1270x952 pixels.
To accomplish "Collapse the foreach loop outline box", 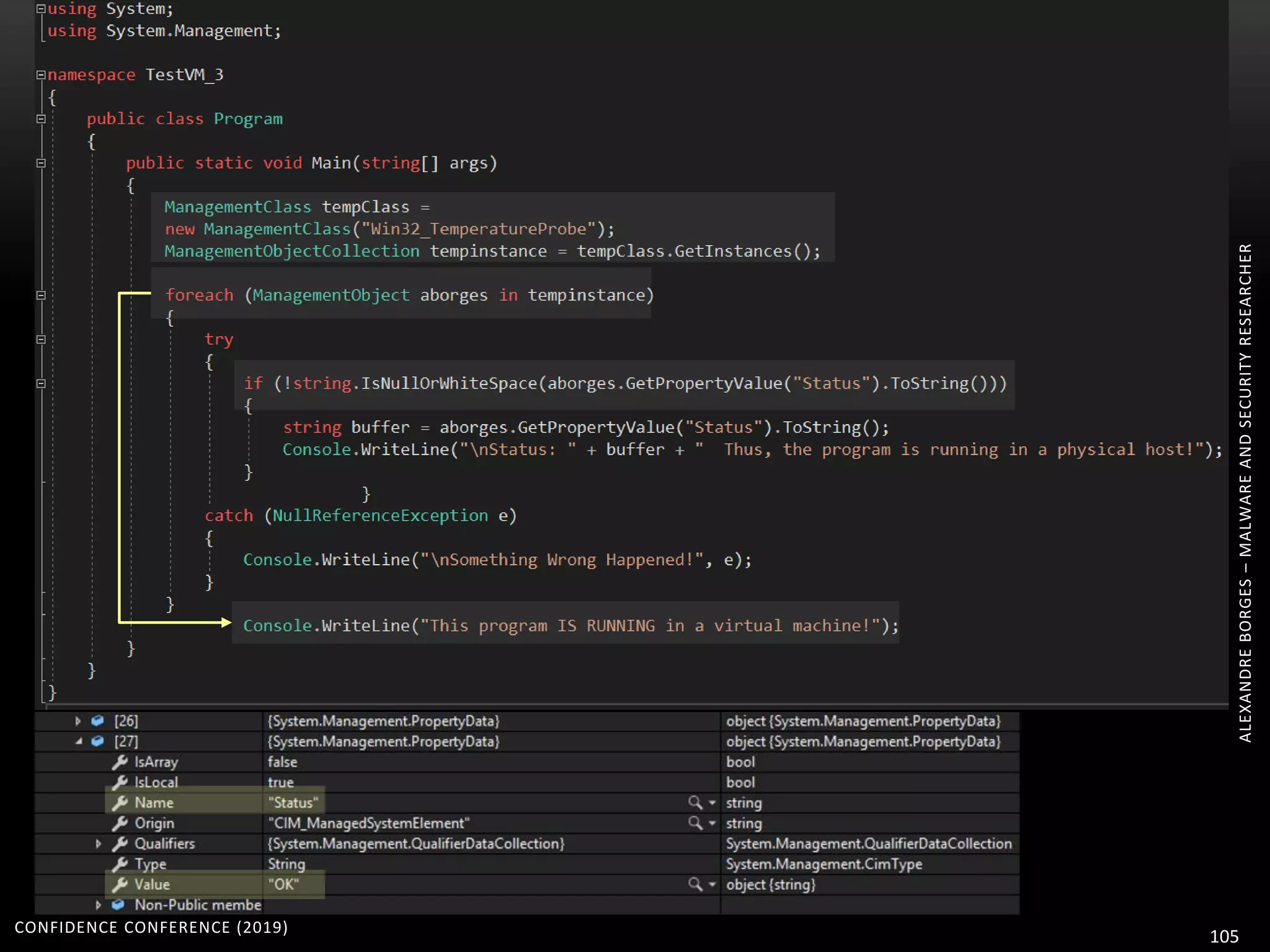I will coord(41,295).
